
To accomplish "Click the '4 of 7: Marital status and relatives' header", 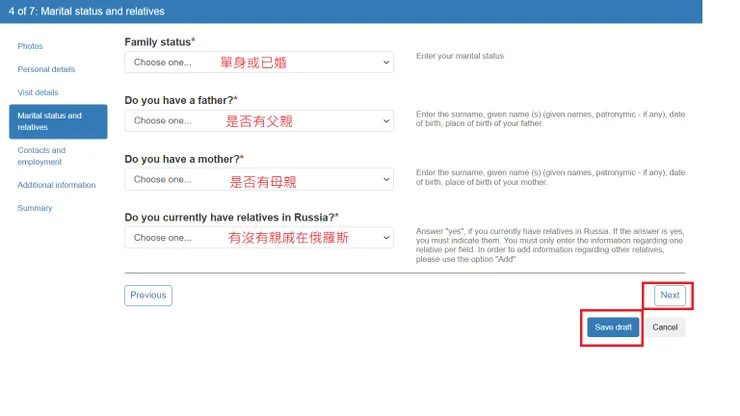I will [86, 11].
